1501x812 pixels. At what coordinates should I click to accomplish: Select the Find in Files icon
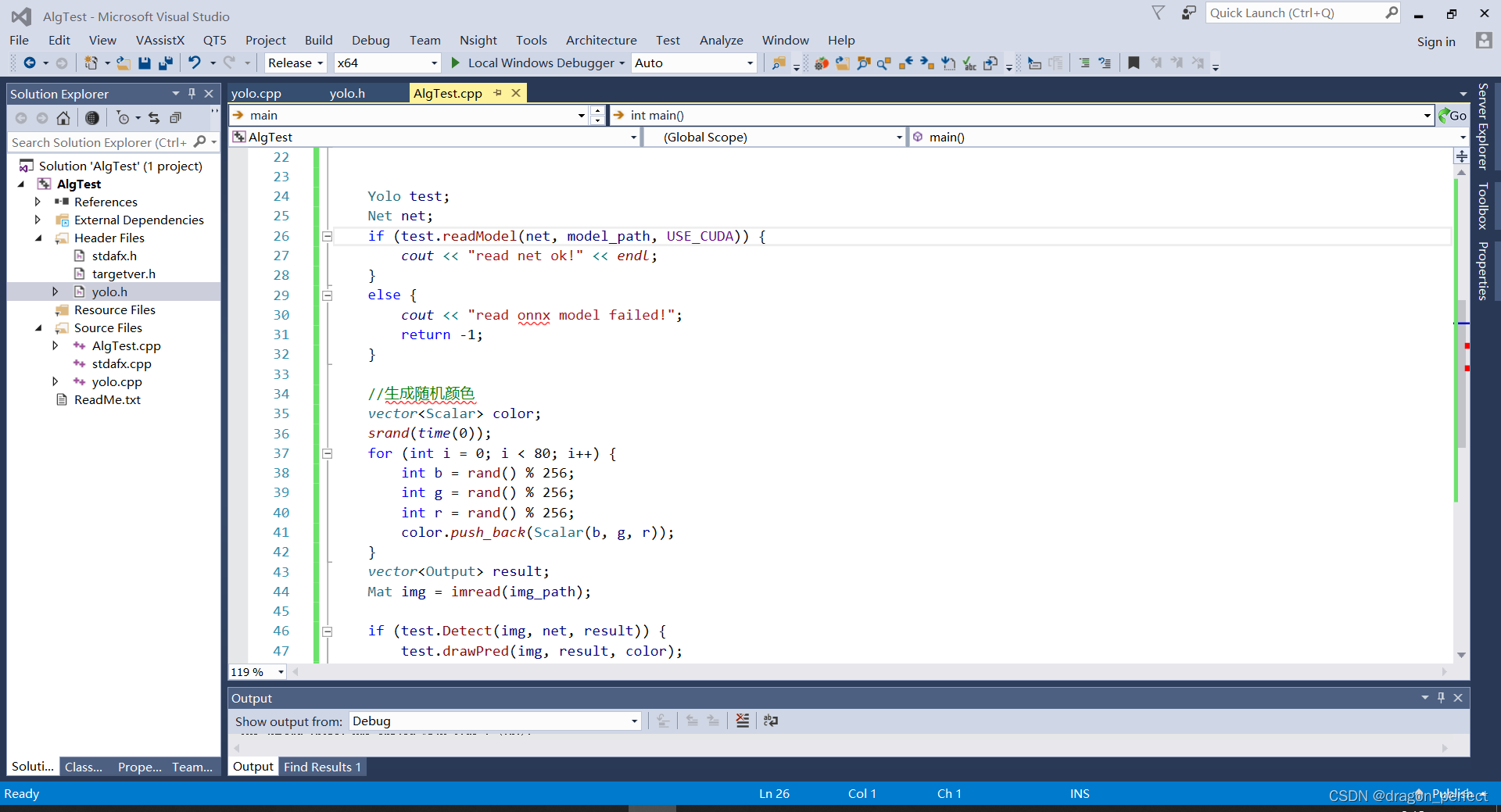coord(779,63)
